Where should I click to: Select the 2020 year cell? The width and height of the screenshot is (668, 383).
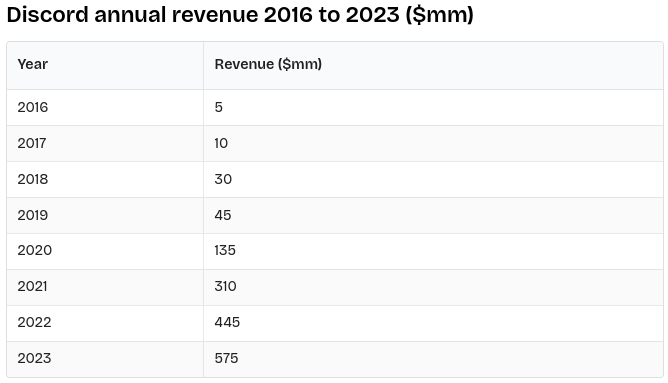pos(105,251)
